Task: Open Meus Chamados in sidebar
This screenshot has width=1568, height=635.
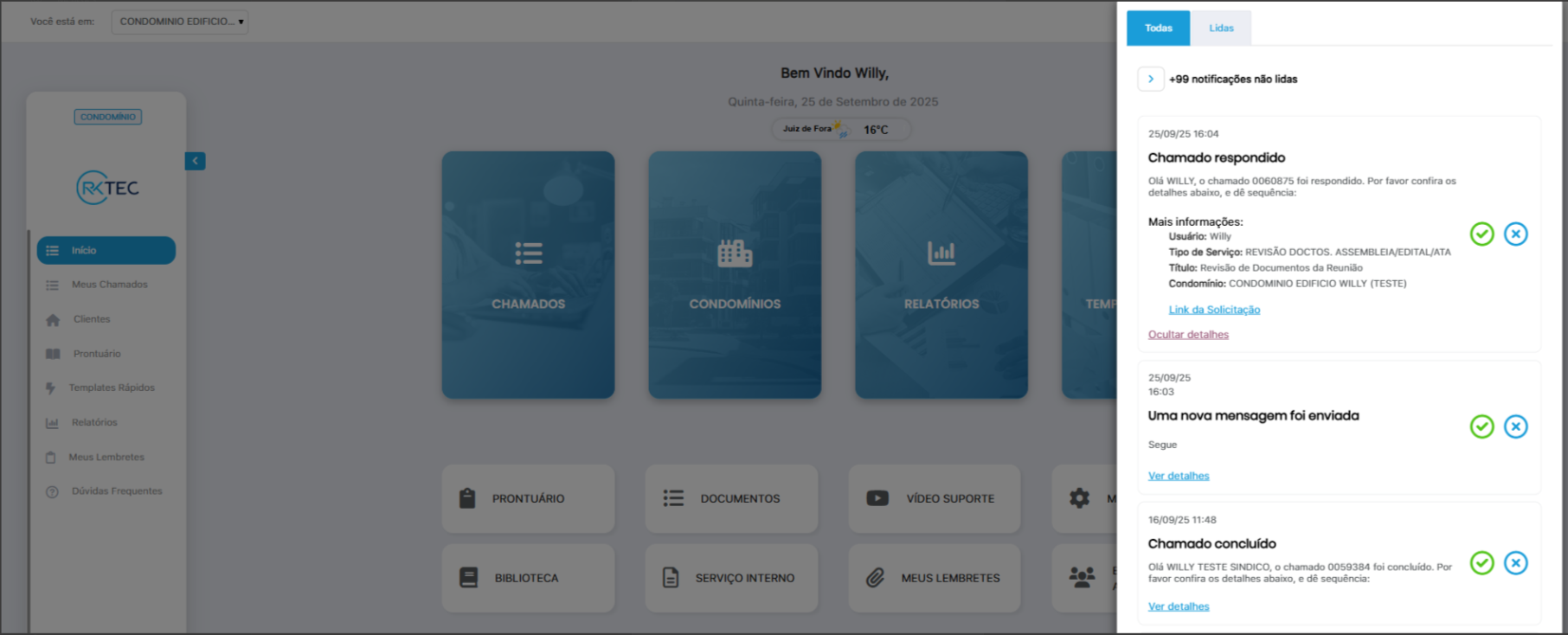Action: pos(109,285)
